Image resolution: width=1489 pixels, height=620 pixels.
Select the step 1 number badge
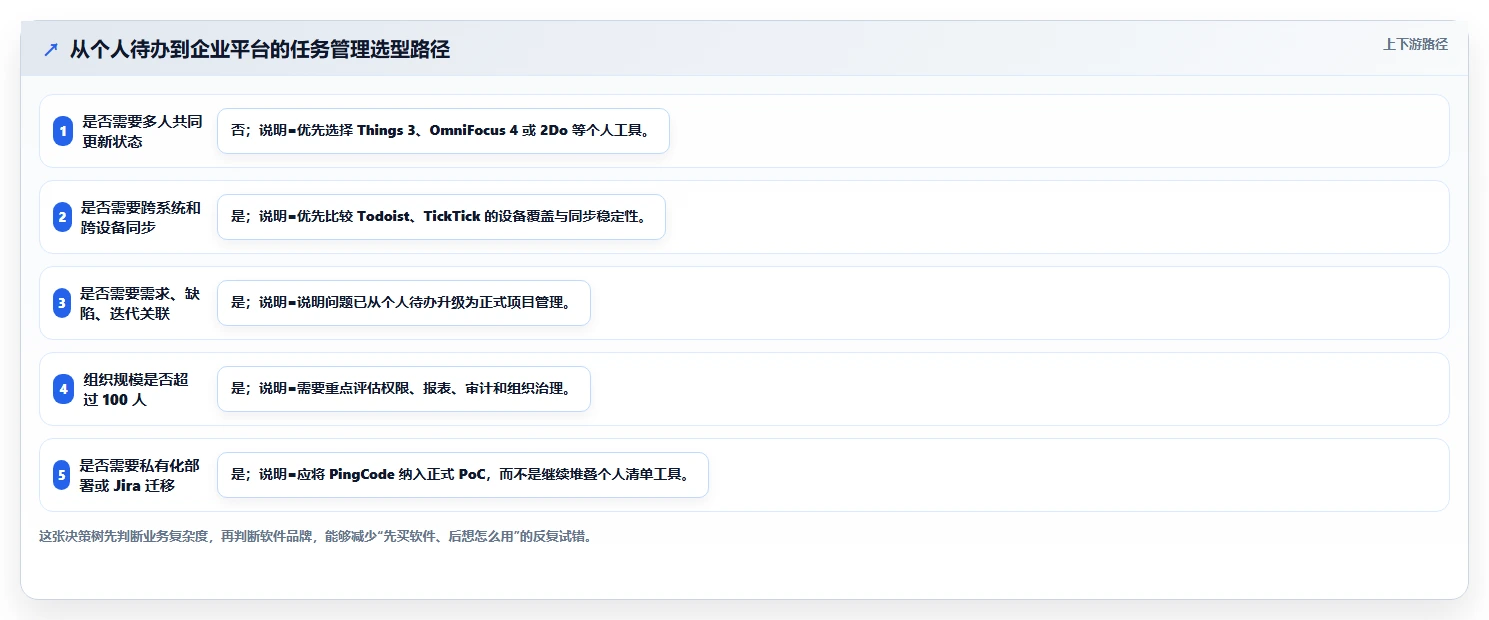(63, 131)
